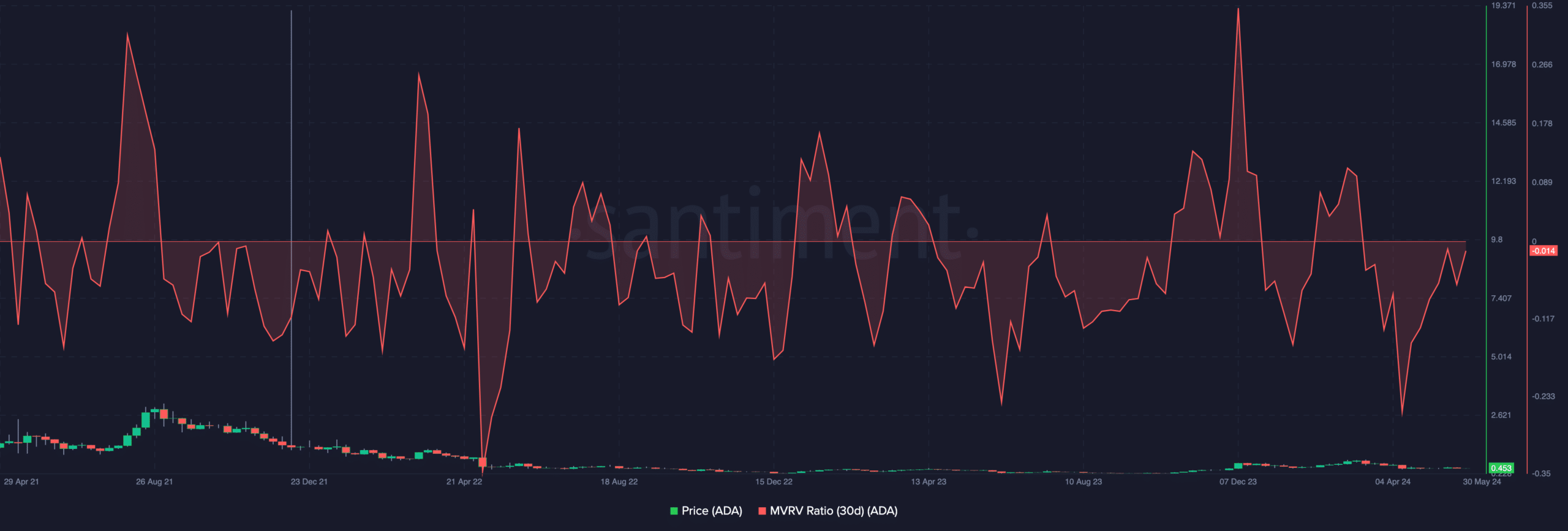This screenshot has height=531, width=1568.
Task: Click the 21 Apr 22 date label
Action: click(x=464, y=482)
